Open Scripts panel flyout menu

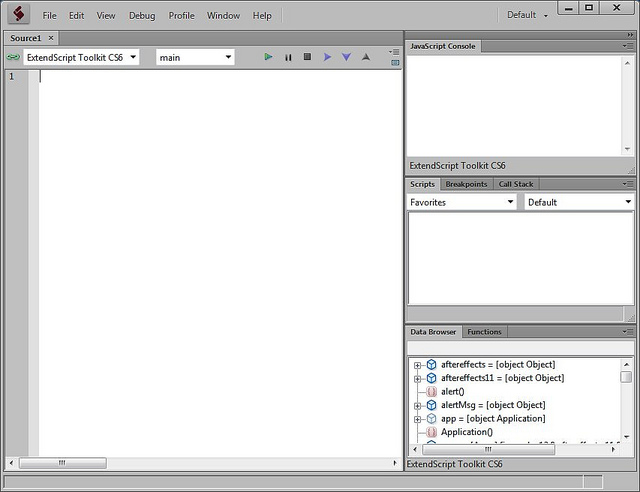click(x=628, y=184)
